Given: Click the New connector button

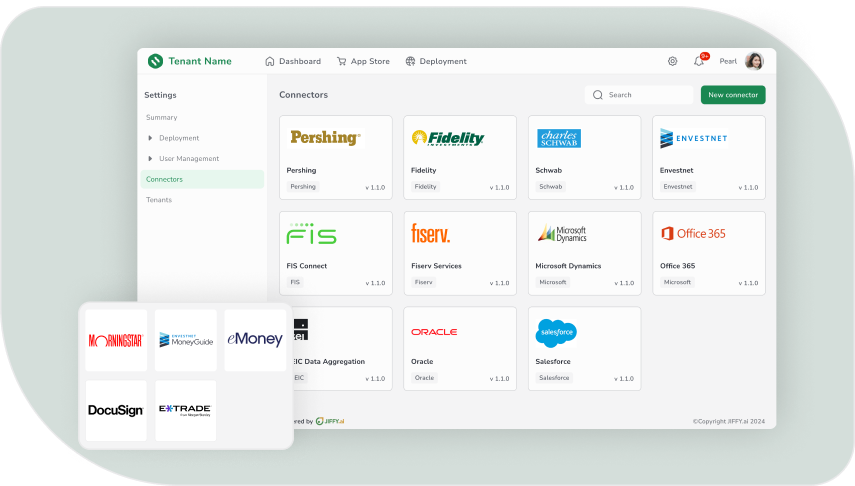Looking at the screenshot, I should pos(733,95).
